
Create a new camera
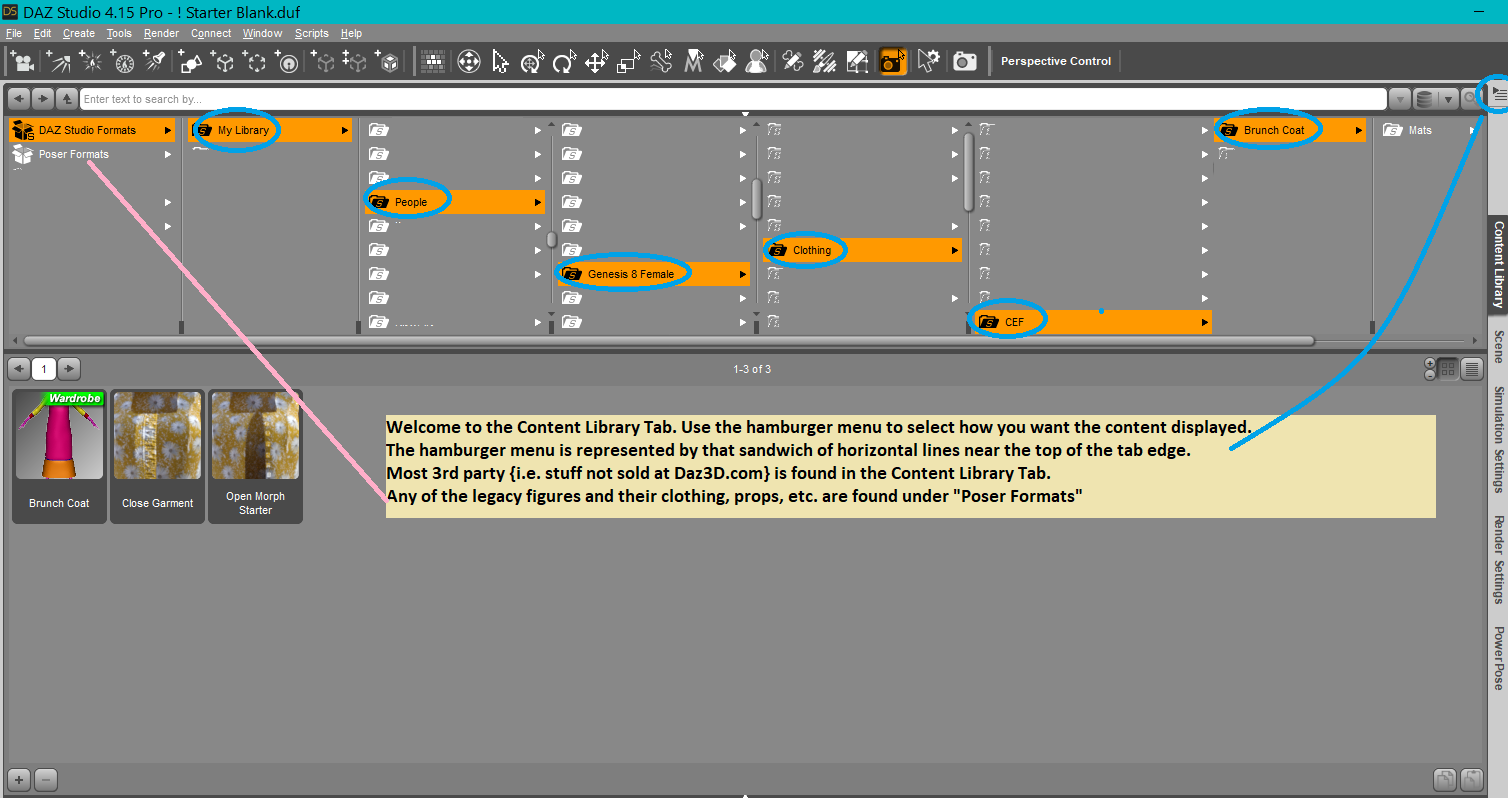click(22, 61)
